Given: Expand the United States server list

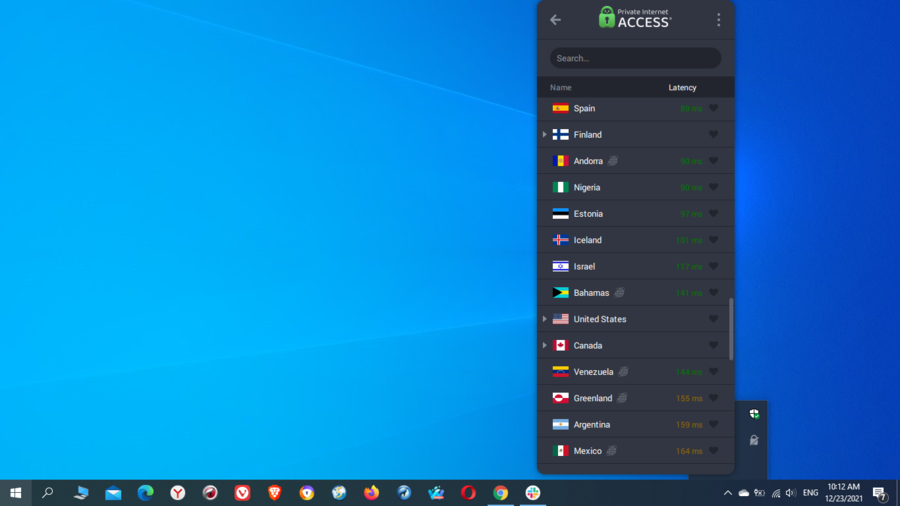Looking at the screenshot, I should coord(545,319).
